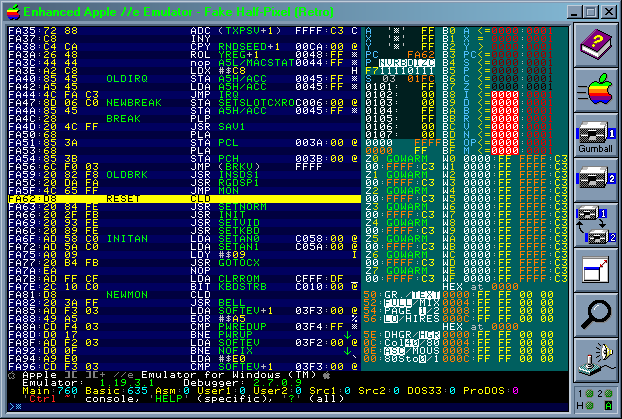
Task: Click the emulator title bar app icon
Action: tap(12, 11)
